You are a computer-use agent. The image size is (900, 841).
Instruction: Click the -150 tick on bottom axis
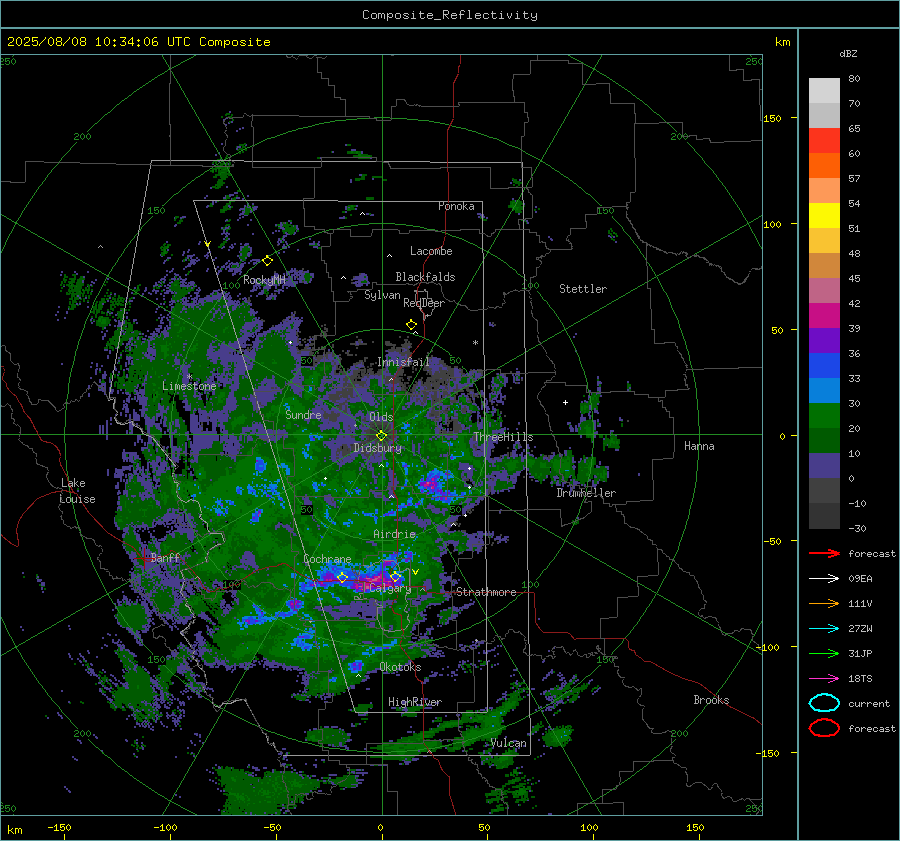coord(59,828)
